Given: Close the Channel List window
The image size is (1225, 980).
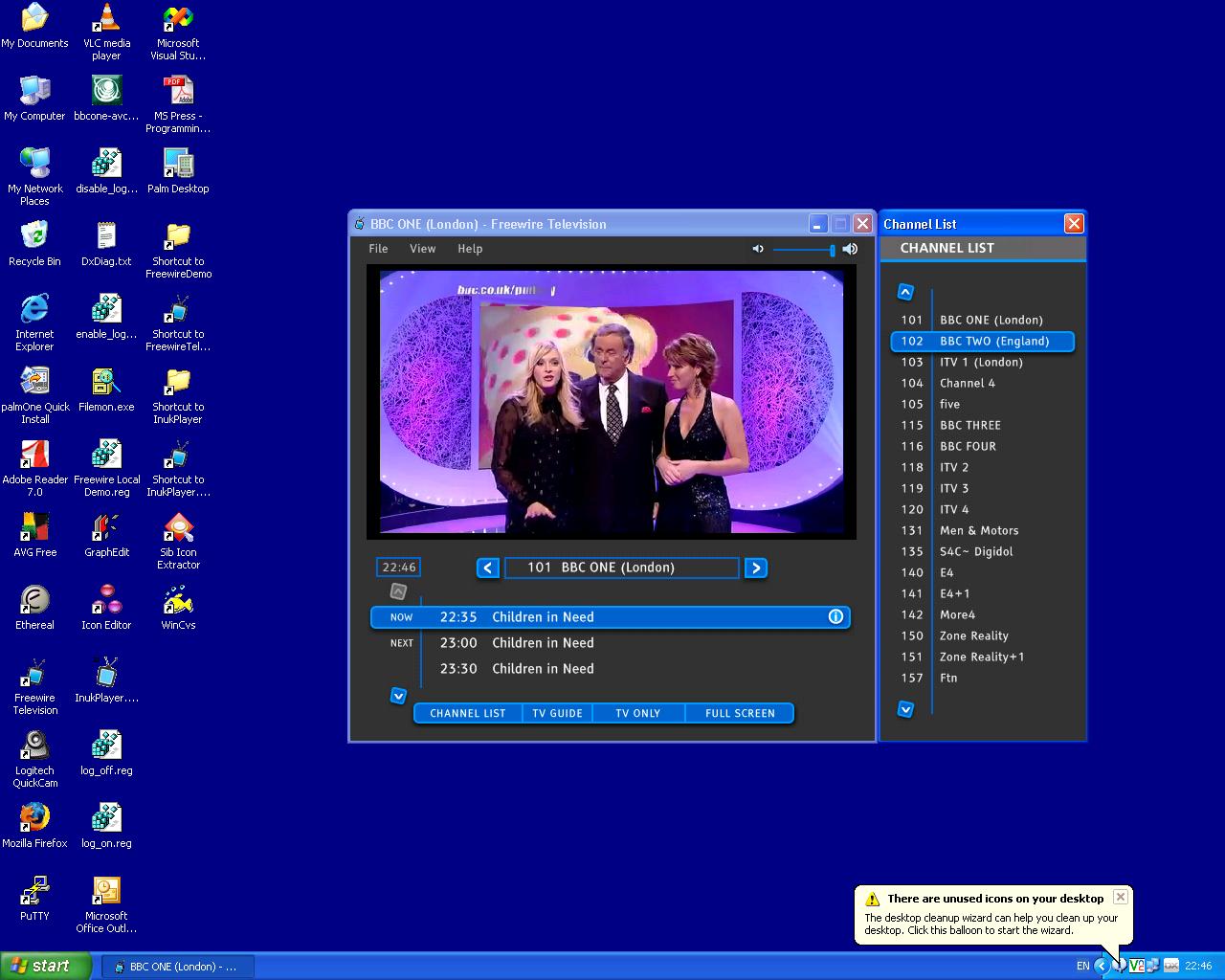Looking at the screenshot, I should click(x=1074, y=224).
